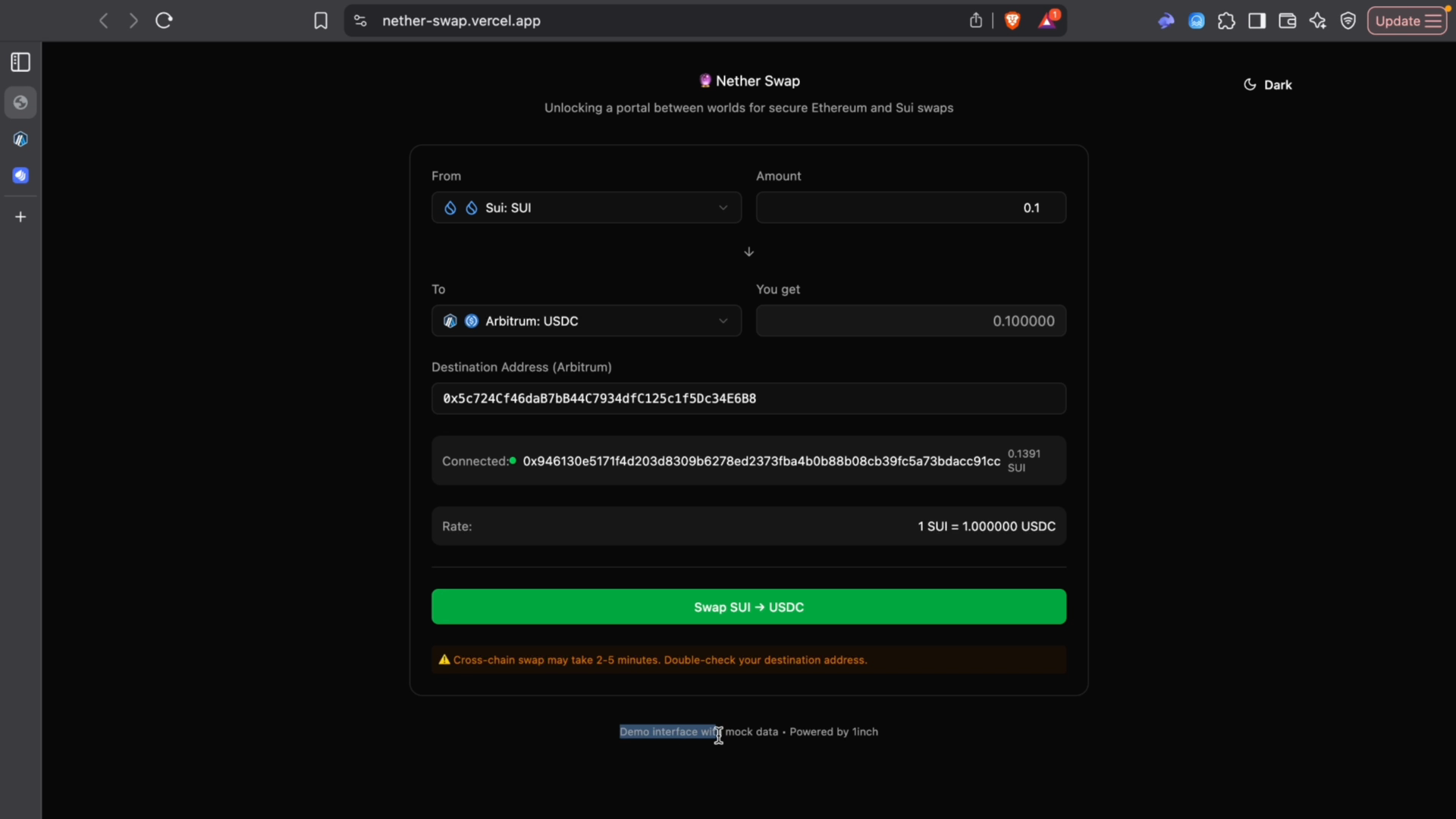1456x819 pixels.
Task: Click site permissions icon in address bar
Action: (x=360, y=20)
